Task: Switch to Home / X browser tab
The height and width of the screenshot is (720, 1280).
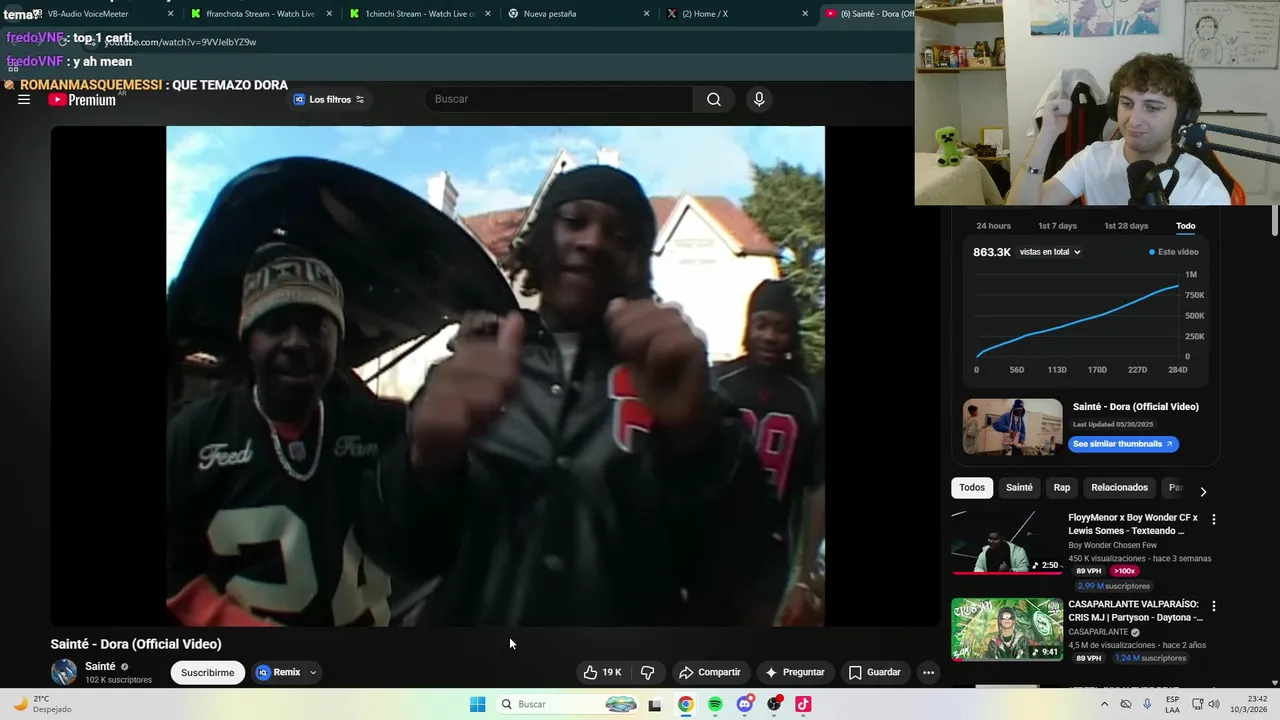Action: click(736, 14)
